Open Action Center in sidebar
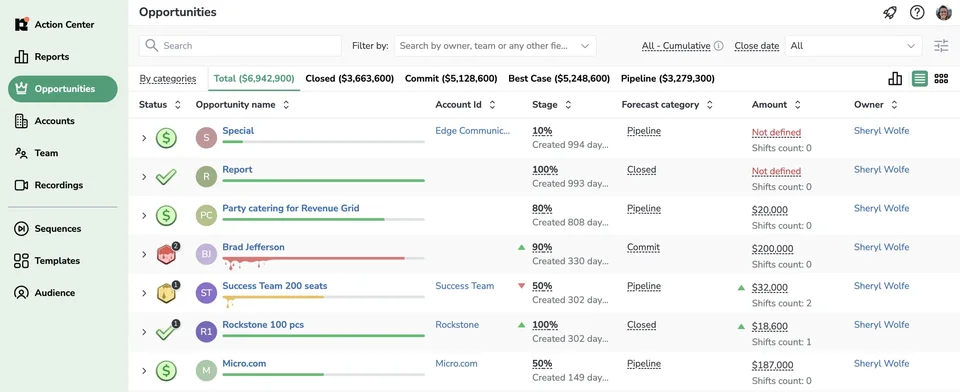 pyautogui.click(x=54, y=24)
